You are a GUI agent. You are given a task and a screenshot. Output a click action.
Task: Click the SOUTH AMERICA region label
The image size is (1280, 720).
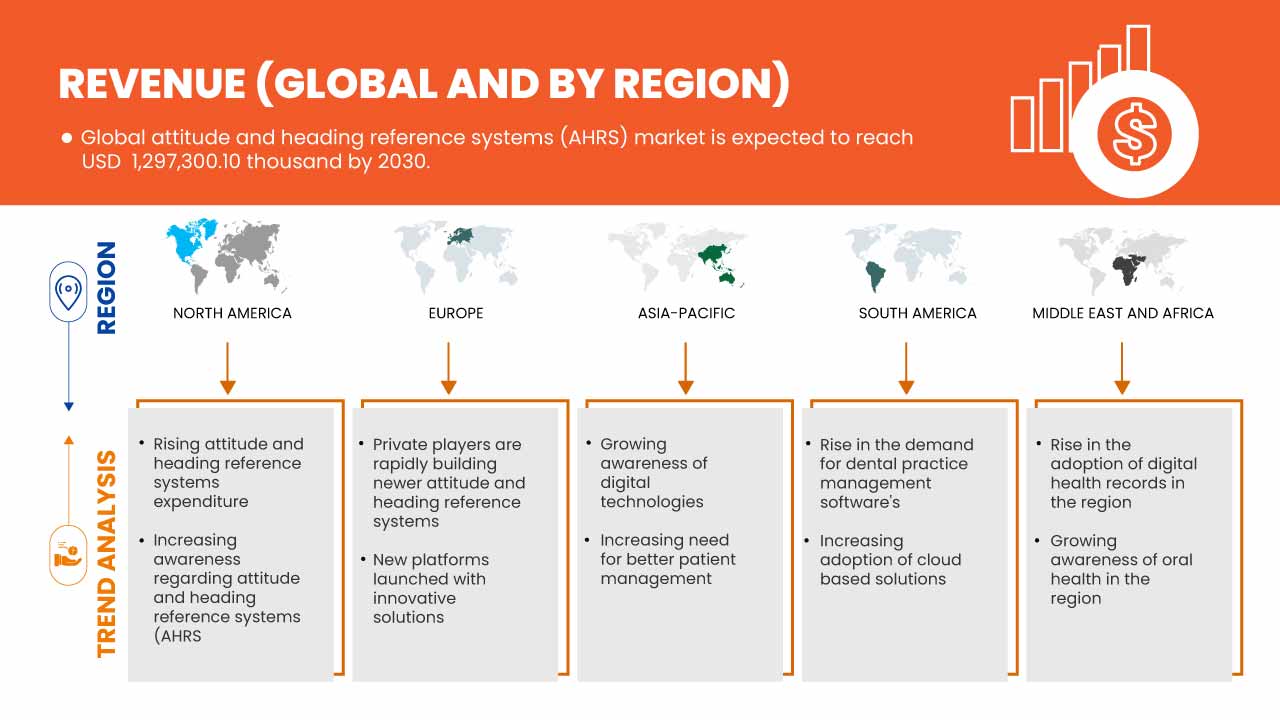pos(917,313)
